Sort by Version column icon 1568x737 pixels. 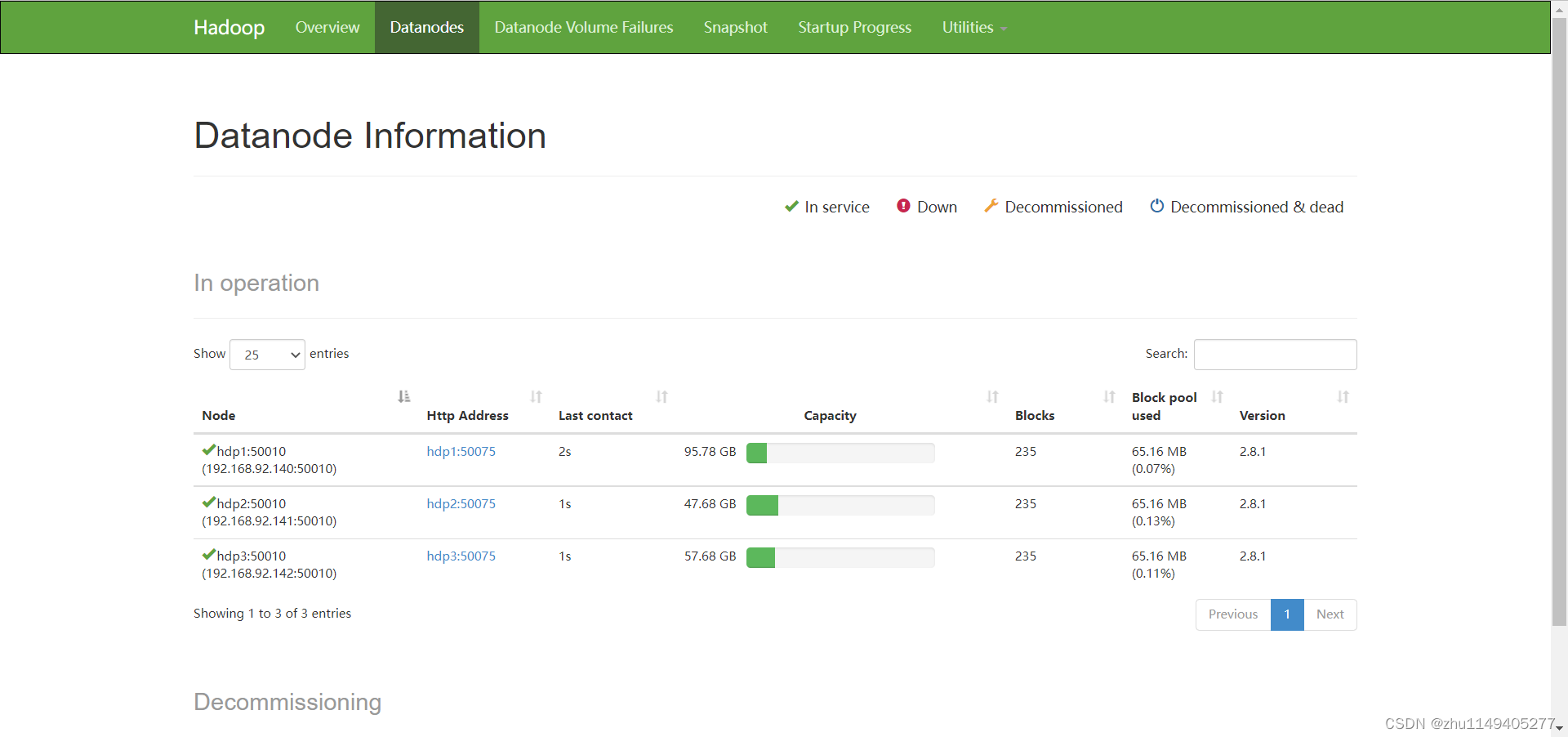click(x=1343, y=397)
